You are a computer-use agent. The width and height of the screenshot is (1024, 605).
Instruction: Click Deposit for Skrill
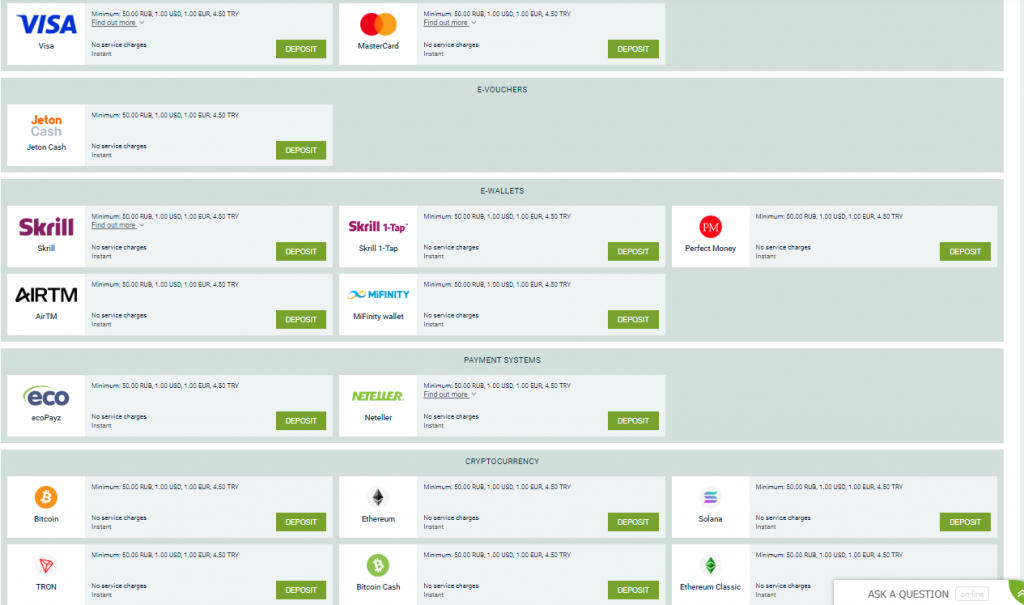pos(301,252)
